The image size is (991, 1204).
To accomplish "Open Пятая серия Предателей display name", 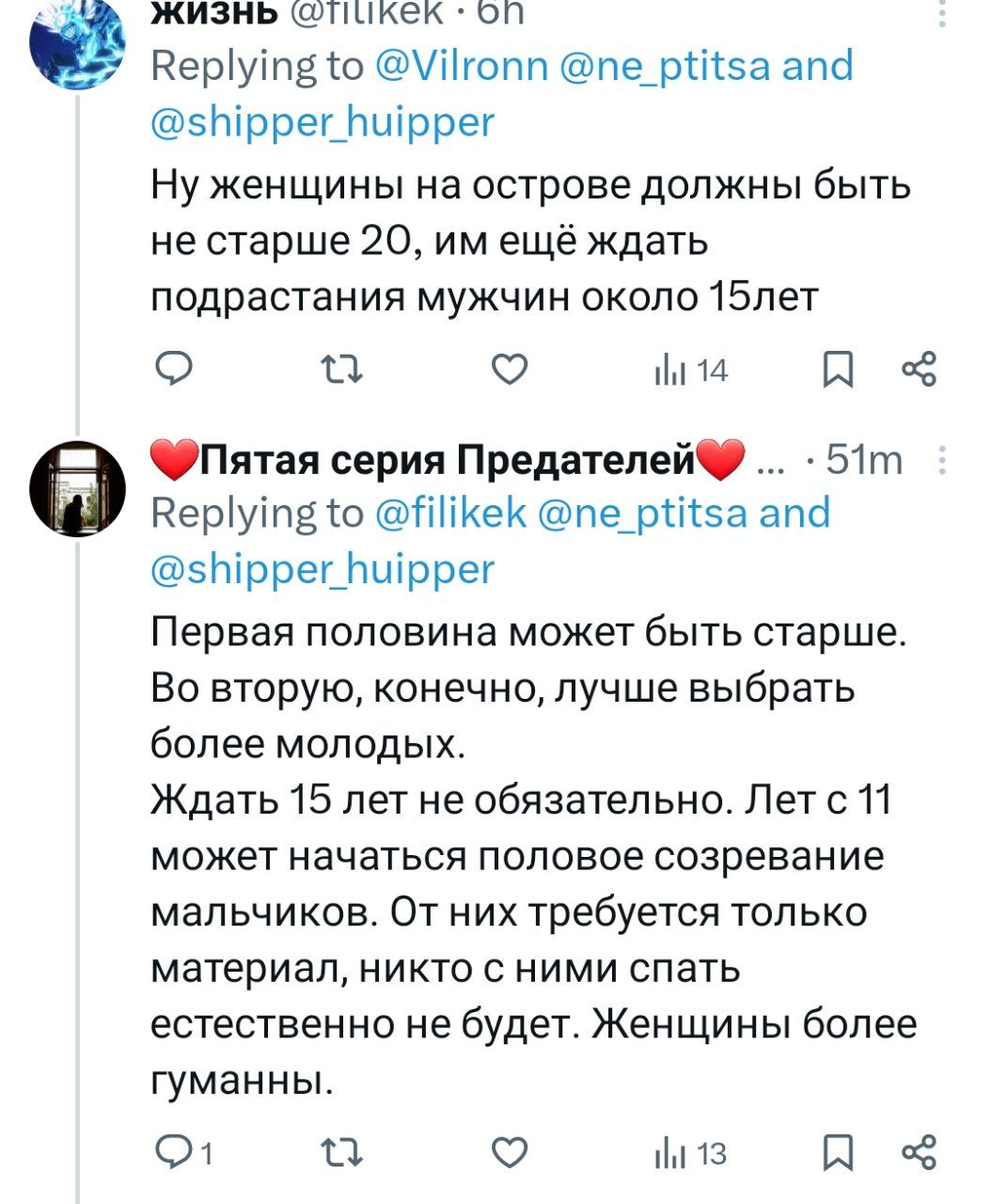I will coord(447,460).
